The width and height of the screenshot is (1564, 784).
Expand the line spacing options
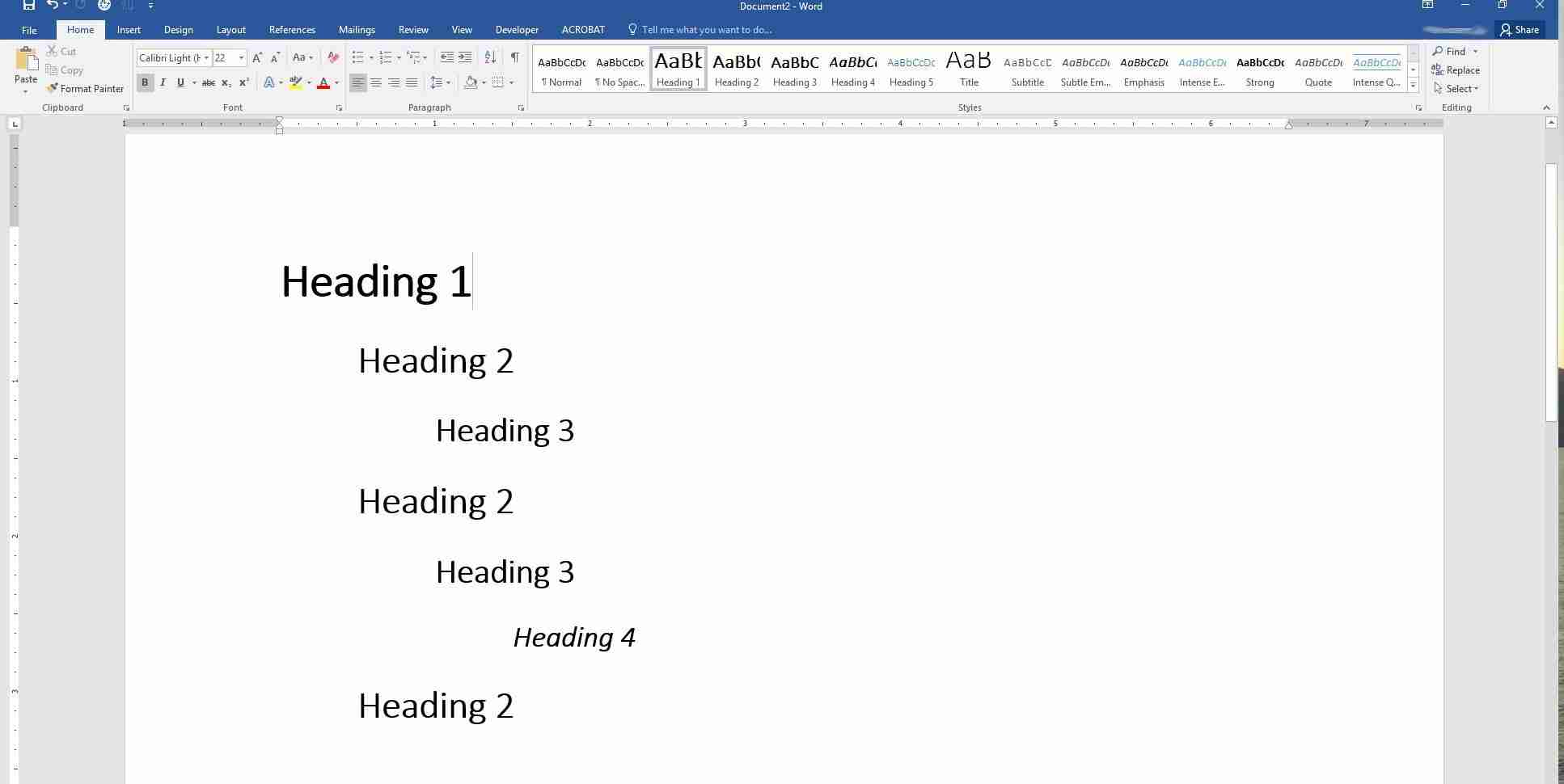[x=448, y=82]
